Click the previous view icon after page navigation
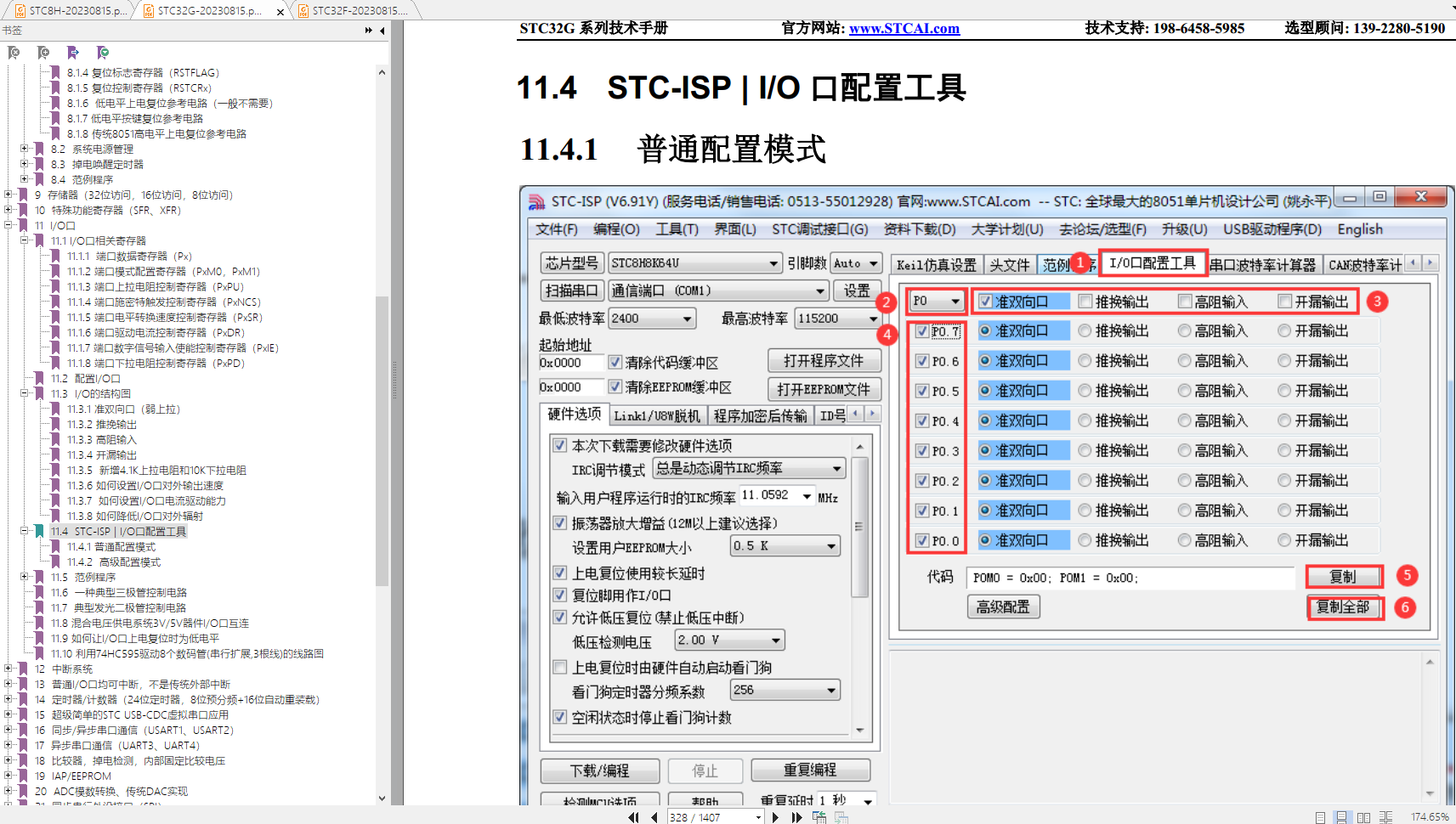The height and width of the screenshot is (824, 1456). point(819,817)
